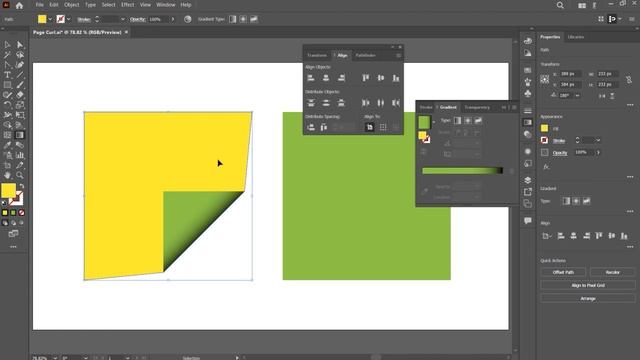
Task: Select the Rotate tool
Action: coord(8,105)
